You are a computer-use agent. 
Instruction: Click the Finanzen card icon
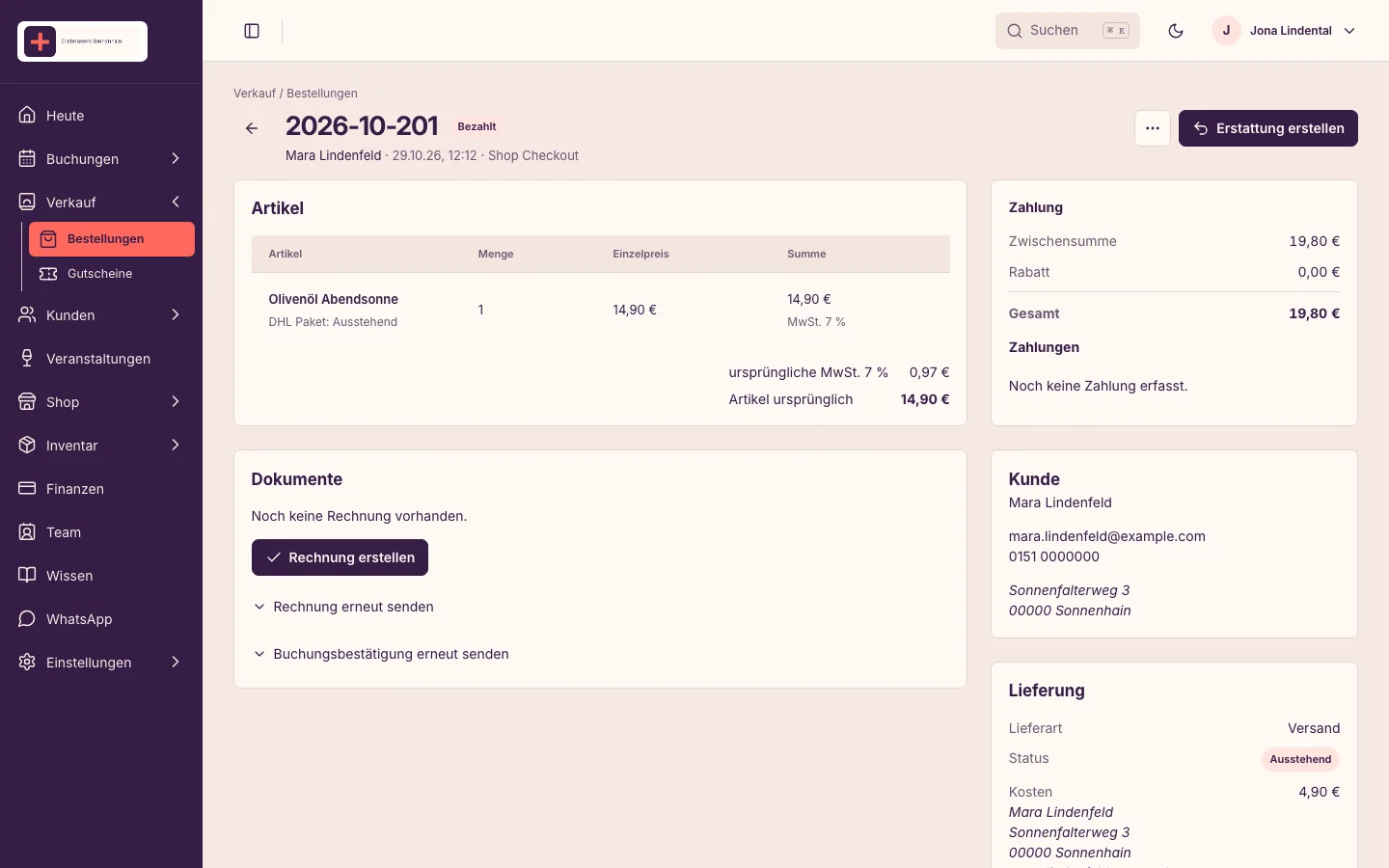pyautogui.click(x=27, y=488)
